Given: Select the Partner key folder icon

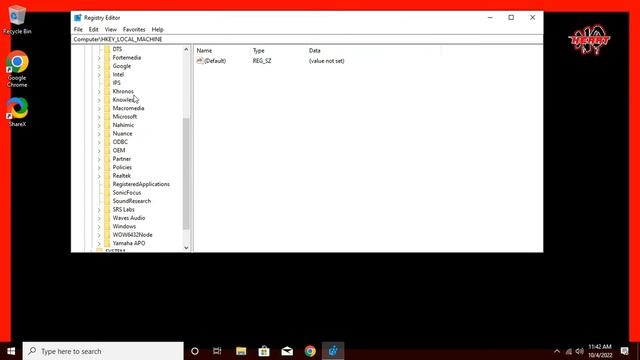Looking at the screenshot, I should [x=107, y=159].
